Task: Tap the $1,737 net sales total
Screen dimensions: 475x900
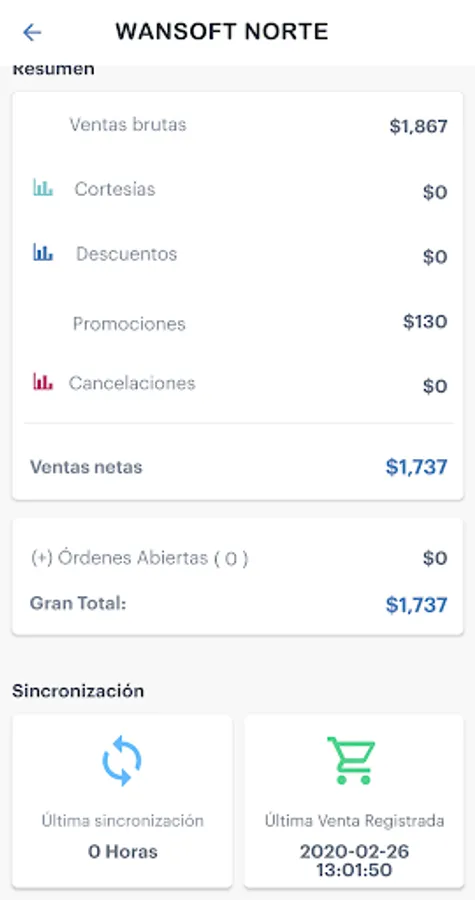Action: tap(416, 467)
